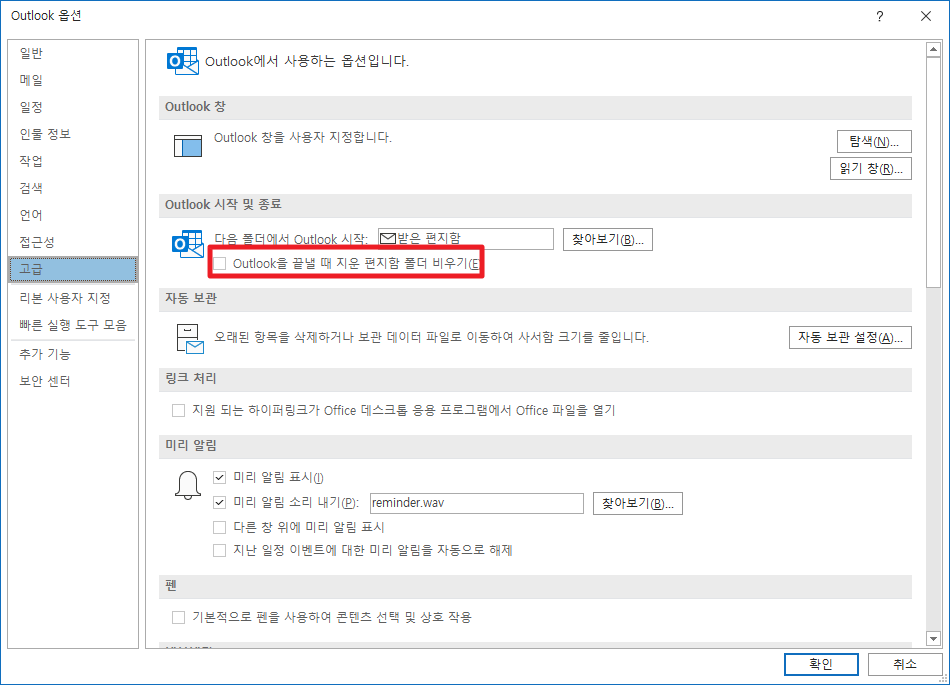
Task: Click the 읽기 창(R)... button
Action: point(871,168)
